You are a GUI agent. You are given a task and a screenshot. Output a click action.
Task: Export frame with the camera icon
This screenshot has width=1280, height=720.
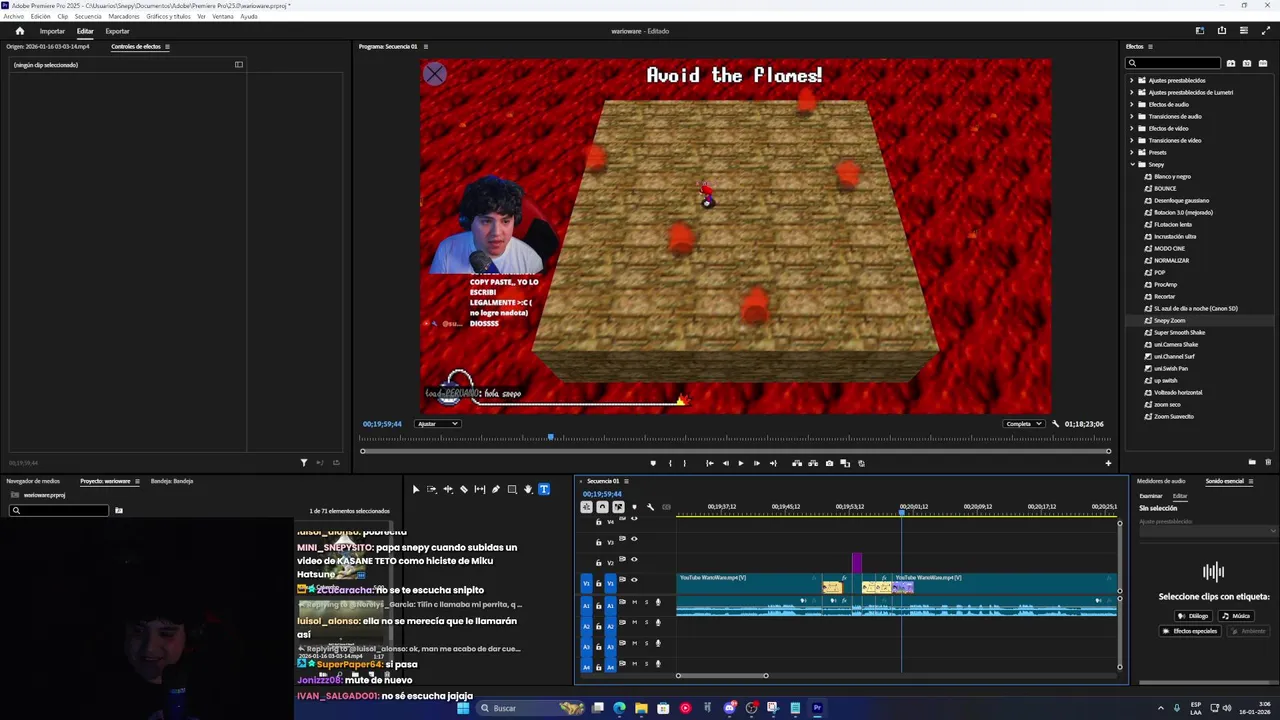[x=829, y=463]
